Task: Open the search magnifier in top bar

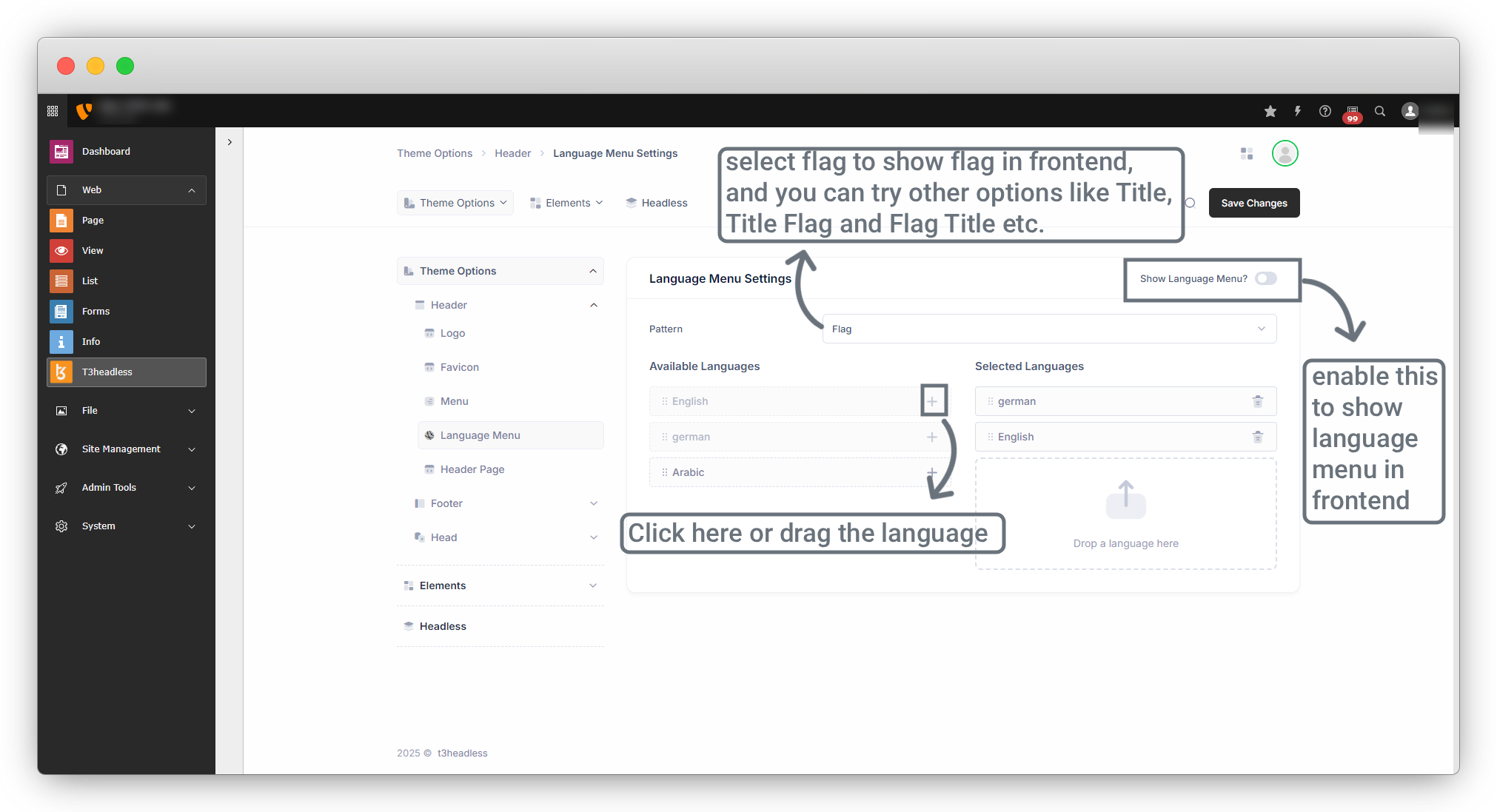Action: click(1380, 111)
